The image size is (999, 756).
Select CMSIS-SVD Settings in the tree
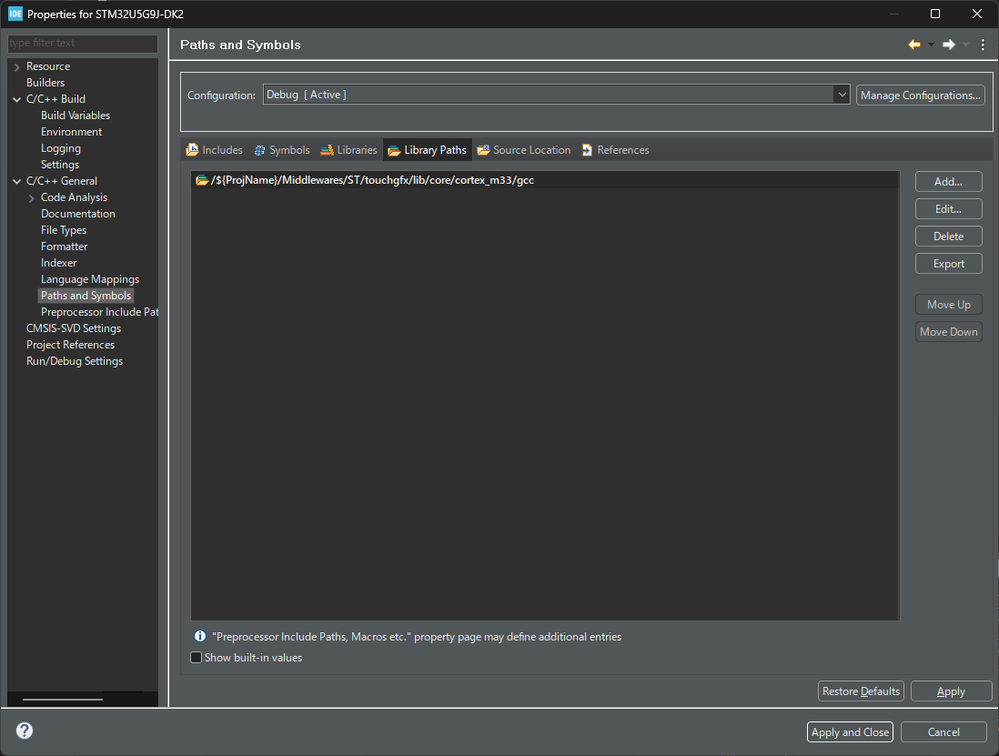point(73,328)
